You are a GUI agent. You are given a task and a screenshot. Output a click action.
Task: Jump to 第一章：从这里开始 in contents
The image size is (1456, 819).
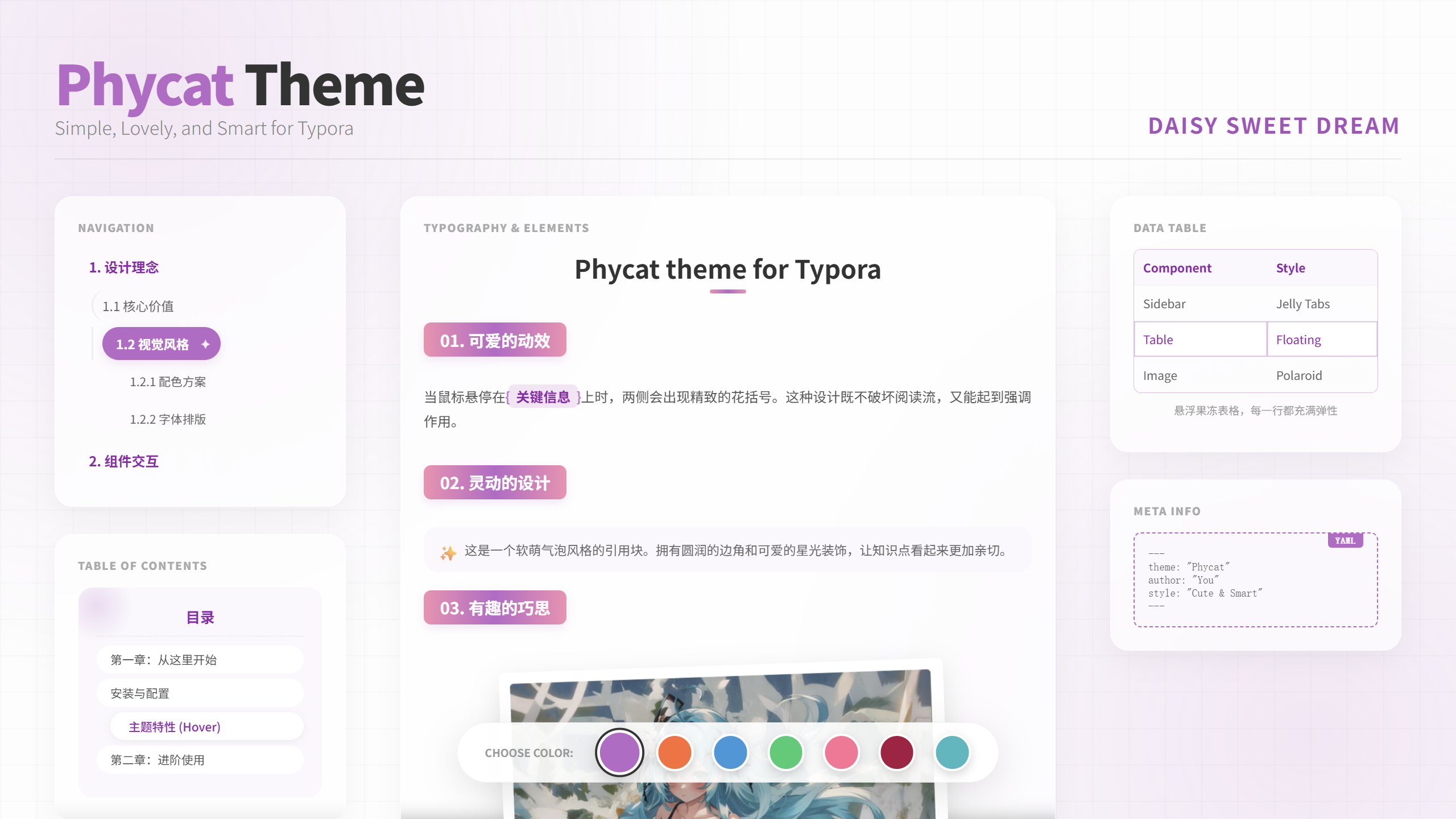pos(163,660)
